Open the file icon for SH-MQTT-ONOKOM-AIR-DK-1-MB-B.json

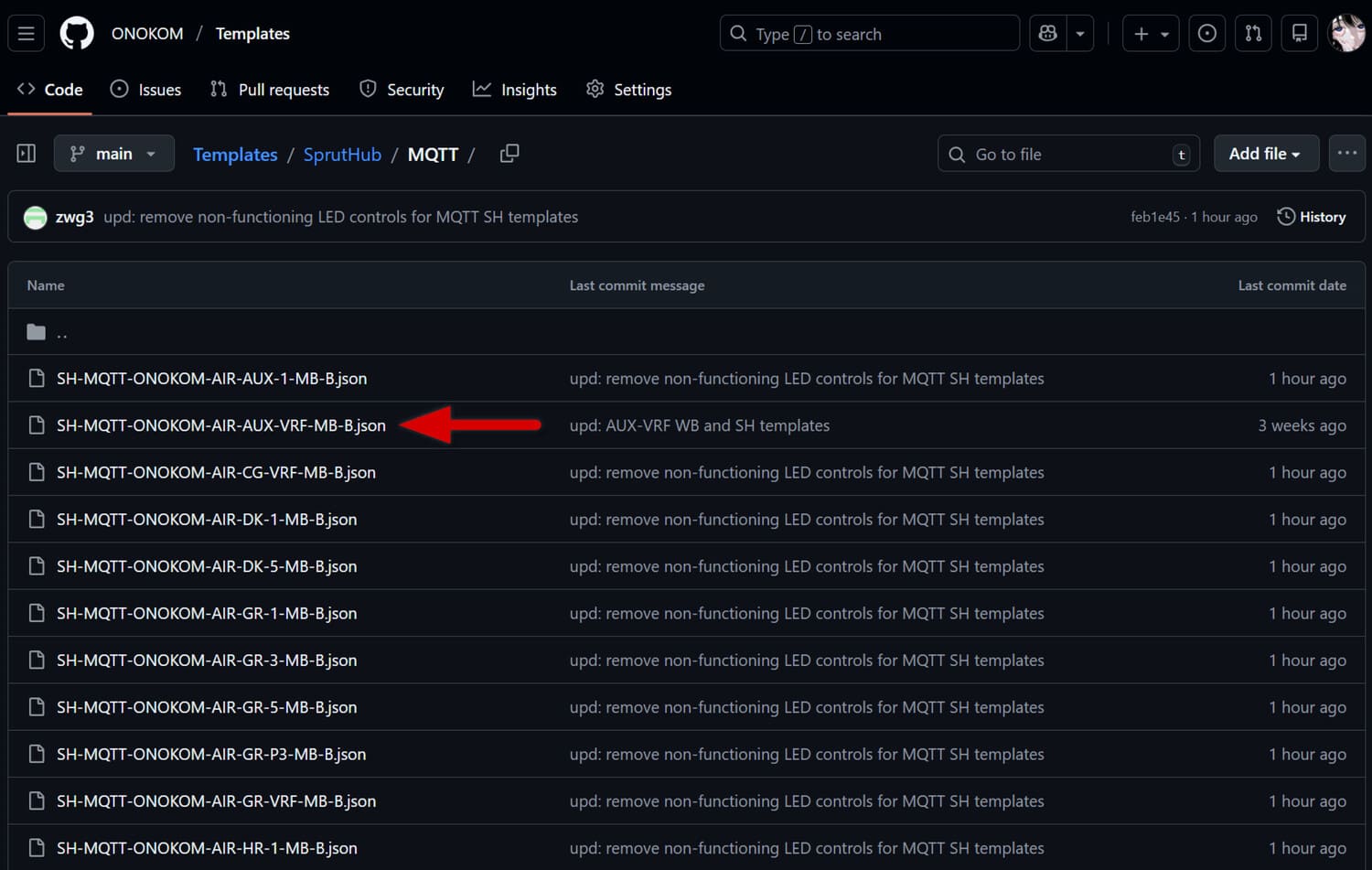click(x=37, y=519)
